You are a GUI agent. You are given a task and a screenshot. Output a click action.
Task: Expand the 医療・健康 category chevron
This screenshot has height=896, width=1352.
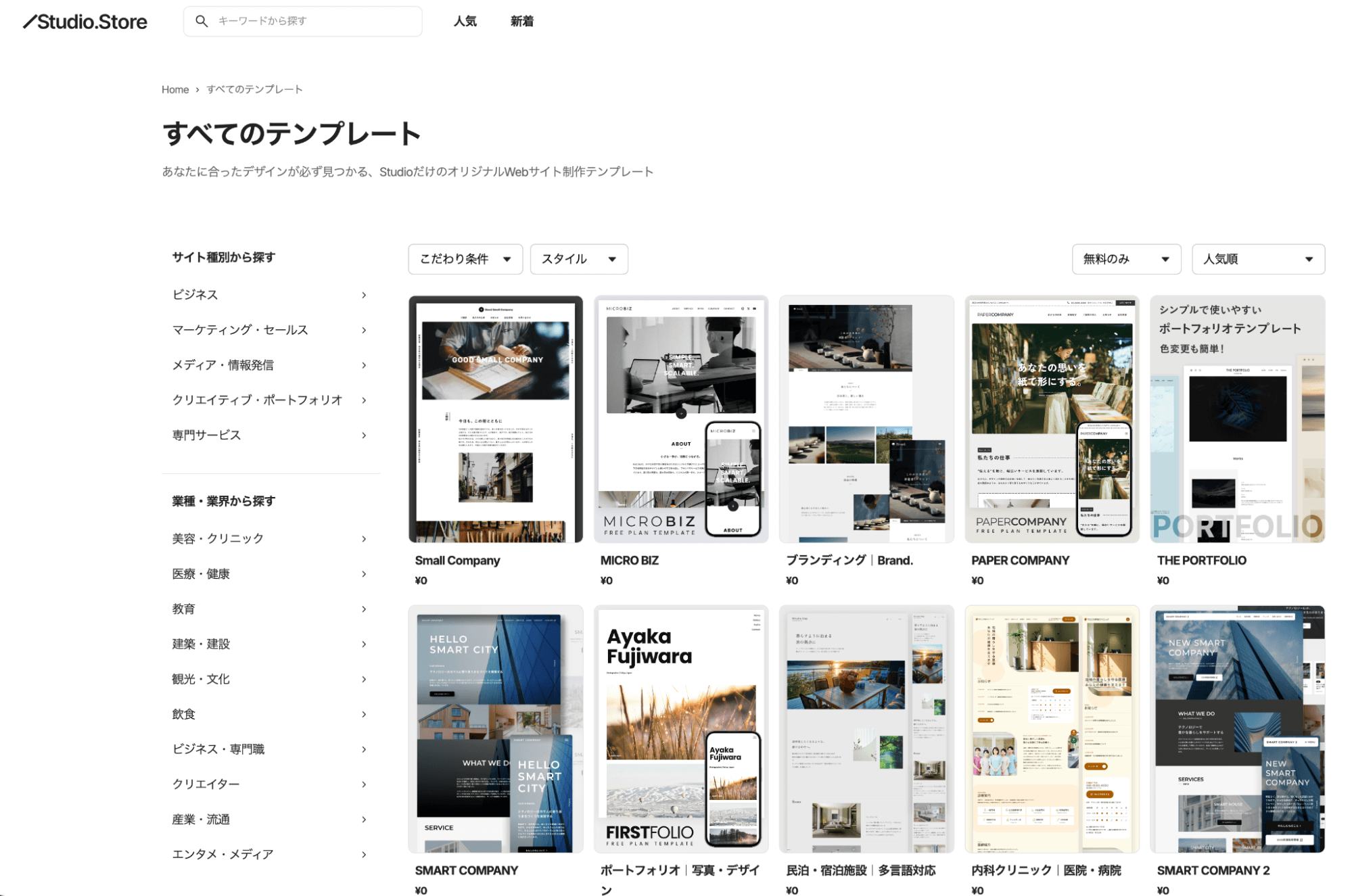point(364,573)
